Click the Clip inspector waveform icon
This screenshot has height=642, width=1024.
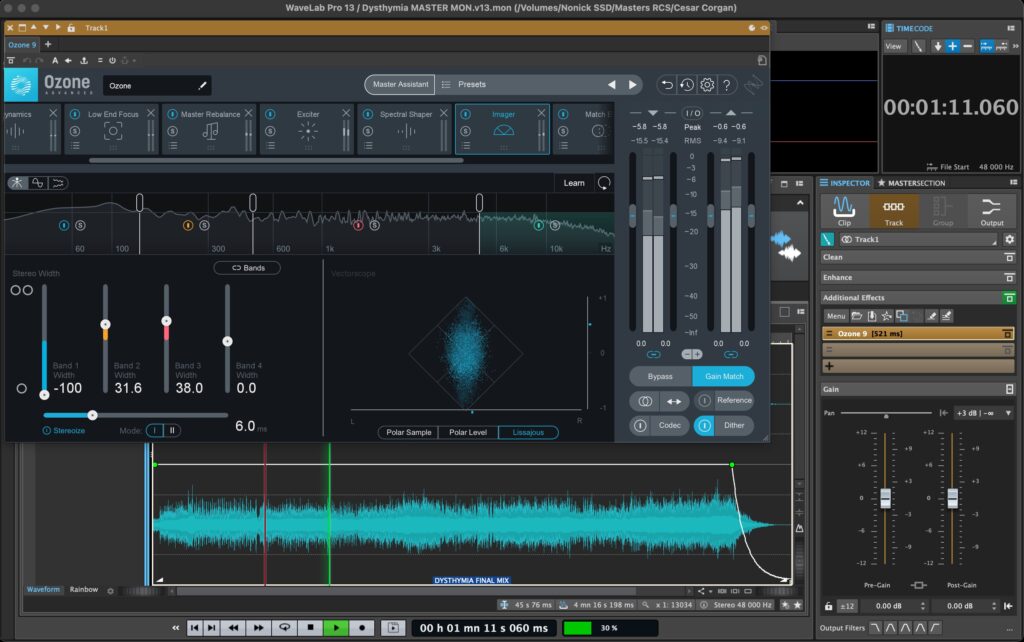tap(844, 206)
